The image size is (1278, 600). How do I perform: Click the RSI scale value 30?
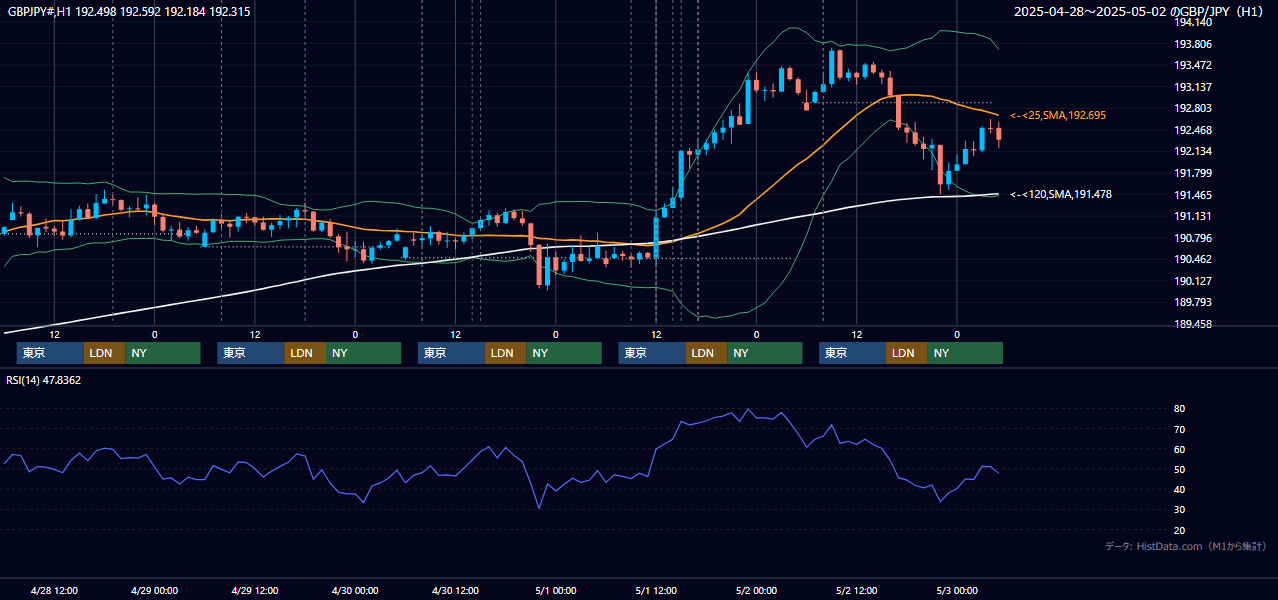(1180, 510)
